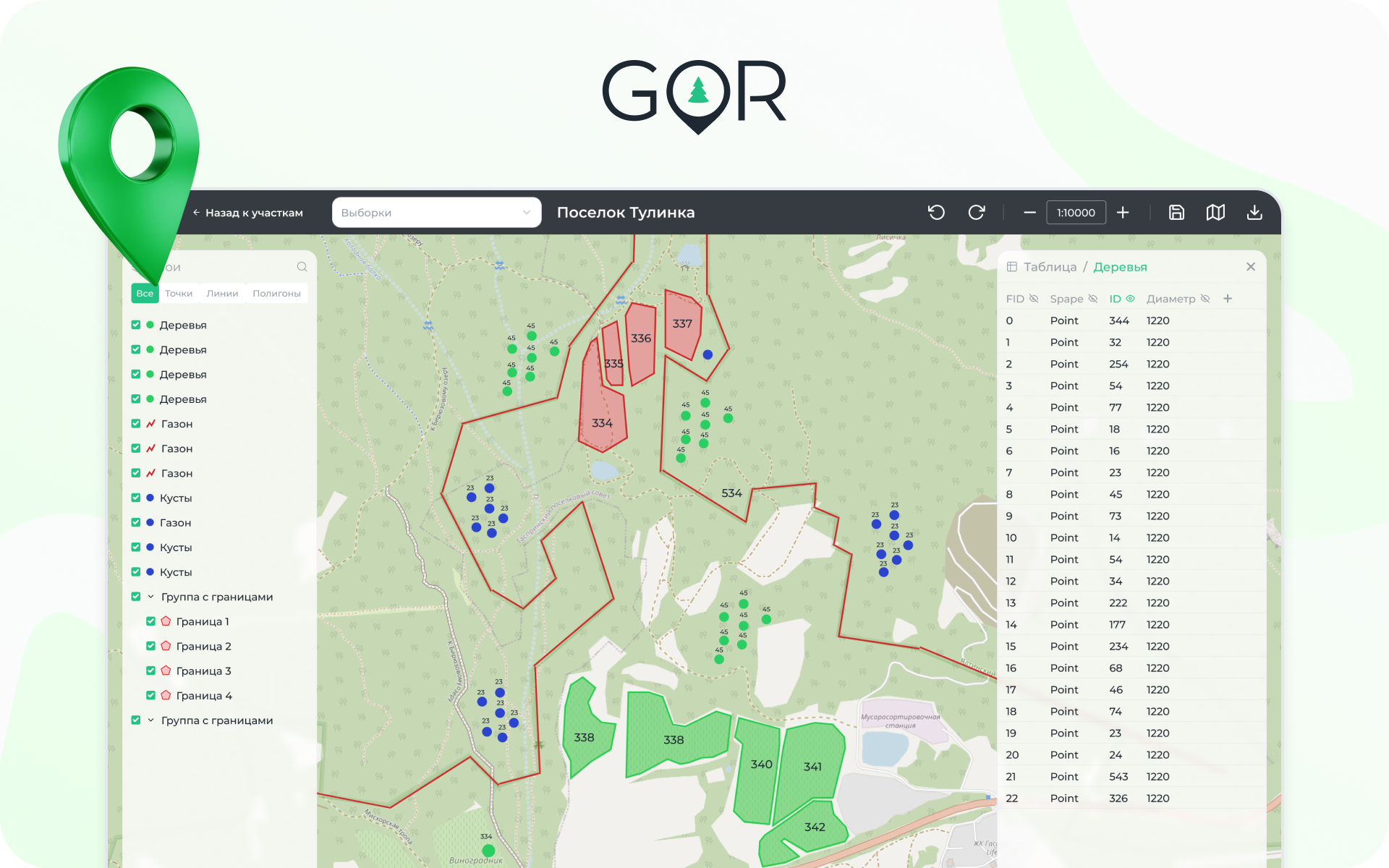This screenshot has height=868, width=1389.
Task: Show the Диаметр column via eye icon
Action: (x=1205, y=299)
